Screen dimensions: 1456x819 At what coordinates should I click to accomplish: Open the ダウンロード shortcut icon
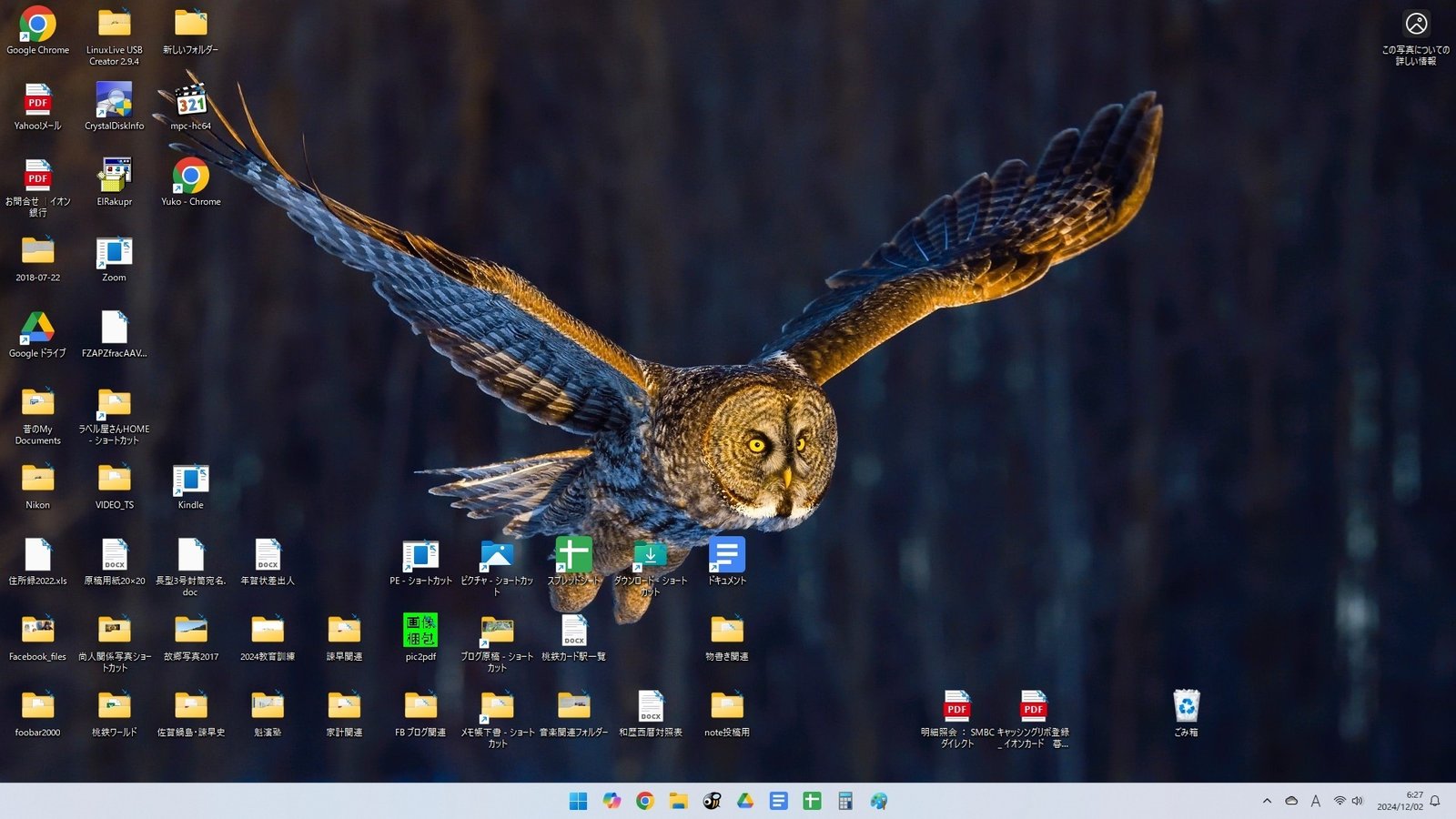(x=650, y=567)
